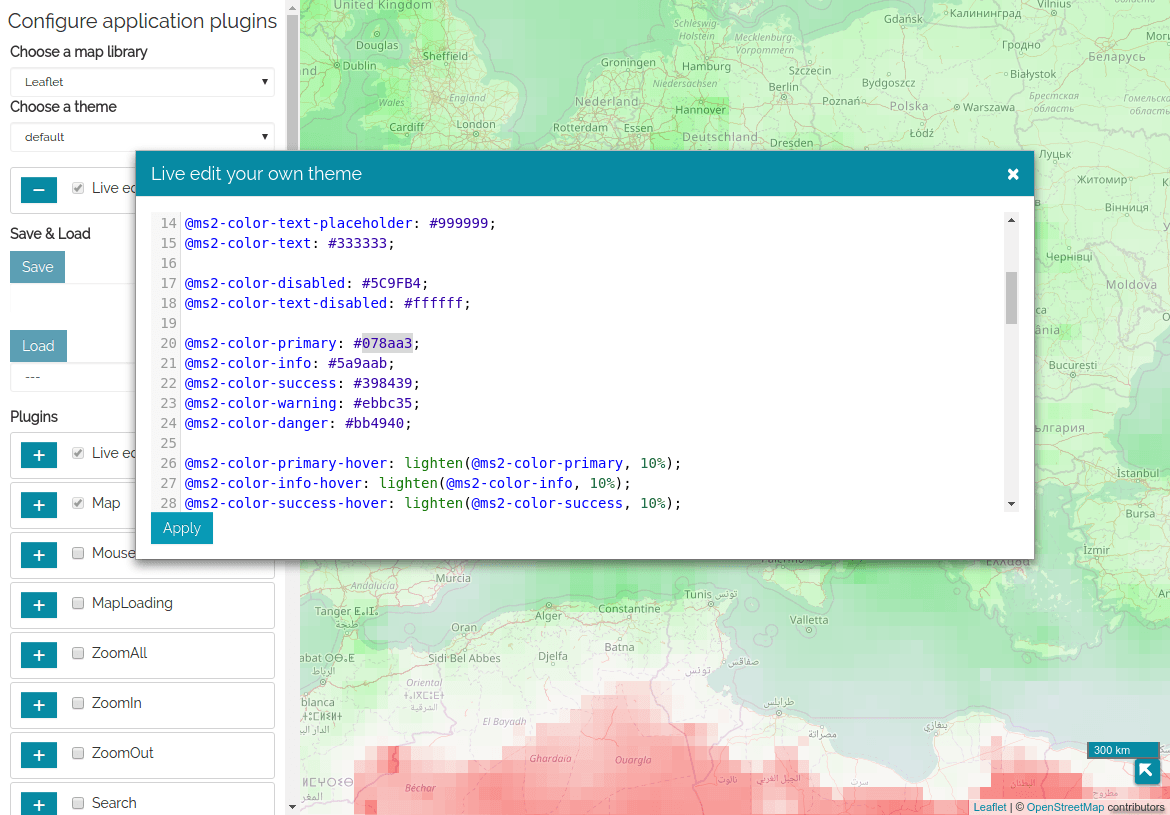The height and width of the screenshot is (815, 1170).
Task: Collapse the Live edit section with minus icon
Action: click(39, 190)
